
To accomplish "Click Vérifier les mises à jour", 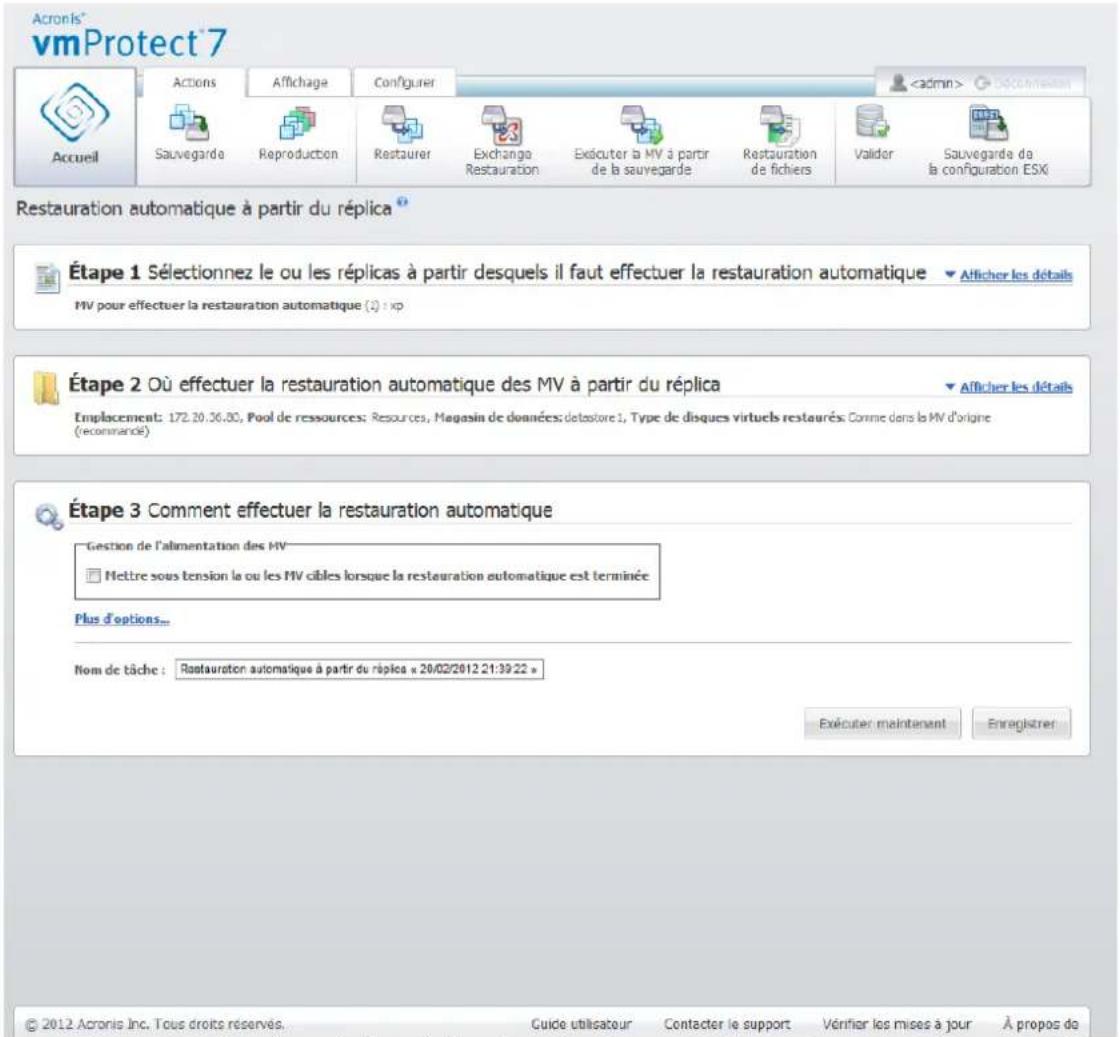I will click(x=896, y=1024).
